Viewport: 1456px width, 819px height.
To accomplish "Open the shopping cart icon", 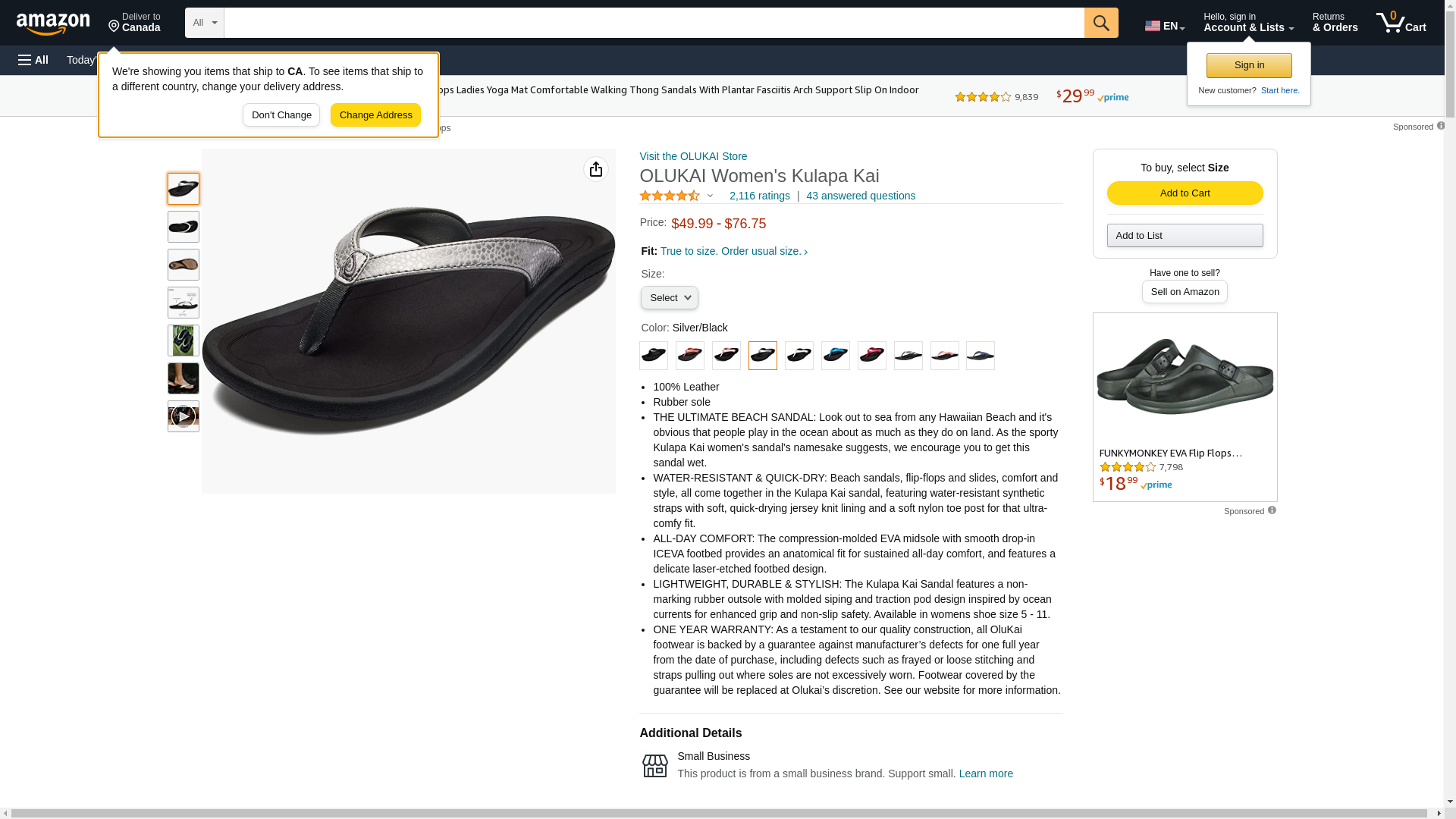I will [x=1401, y=23].
